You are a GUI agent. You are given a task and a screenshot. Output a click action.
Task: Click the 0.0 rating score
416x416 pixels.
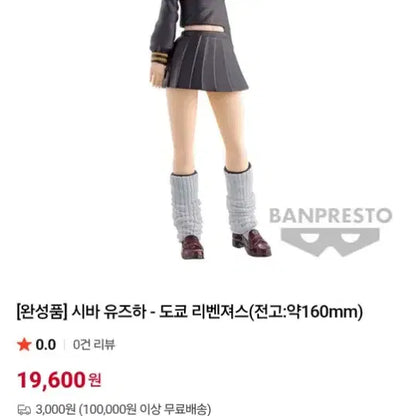pos(46,345)
